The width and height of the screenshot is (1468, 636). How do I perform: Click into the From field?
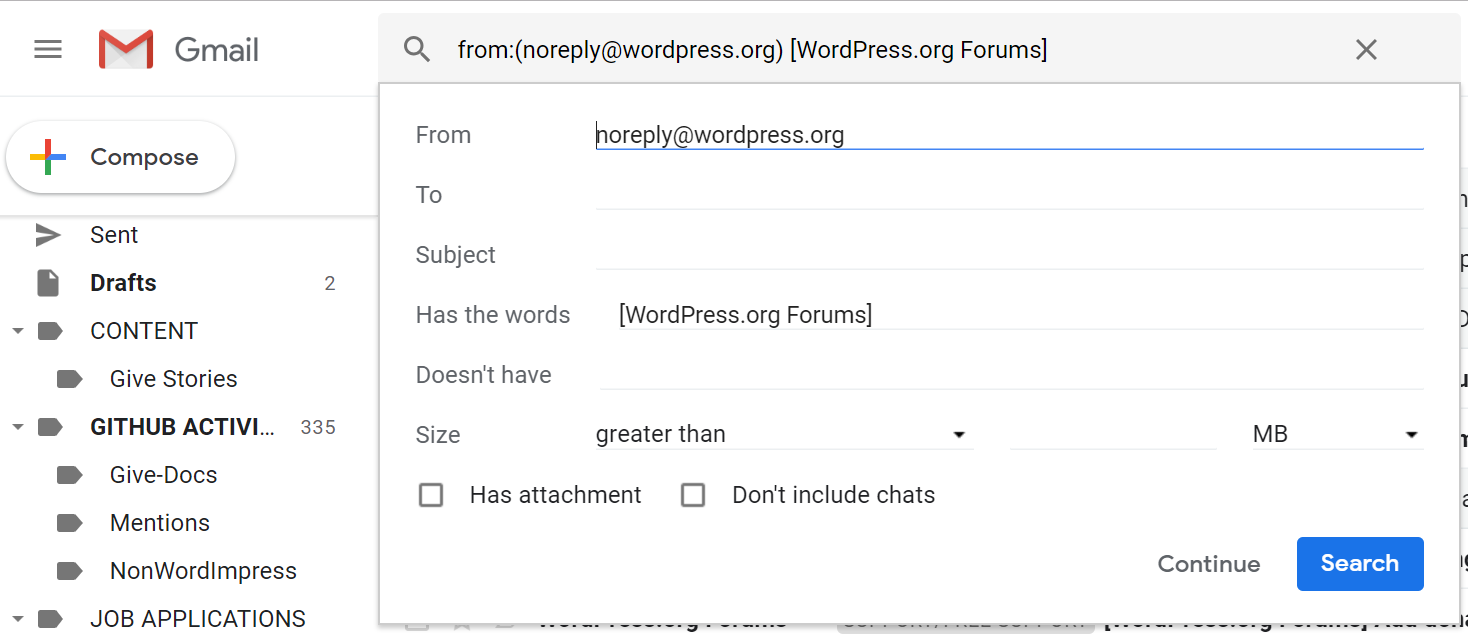point(1009,135)
